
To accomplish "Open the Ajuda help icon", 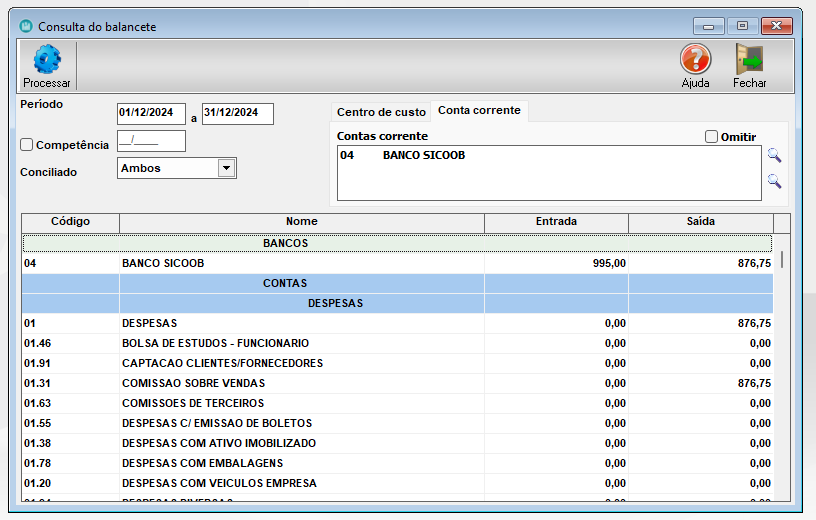I will pos(695,60).
